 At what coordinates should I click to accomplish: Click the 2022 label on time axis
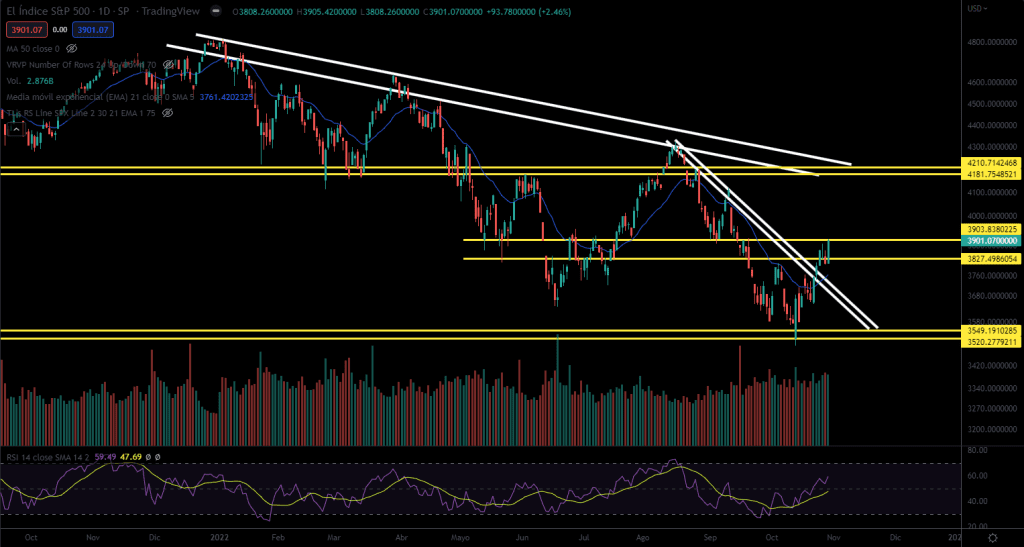pyautogui.click(x=217, y=538)
